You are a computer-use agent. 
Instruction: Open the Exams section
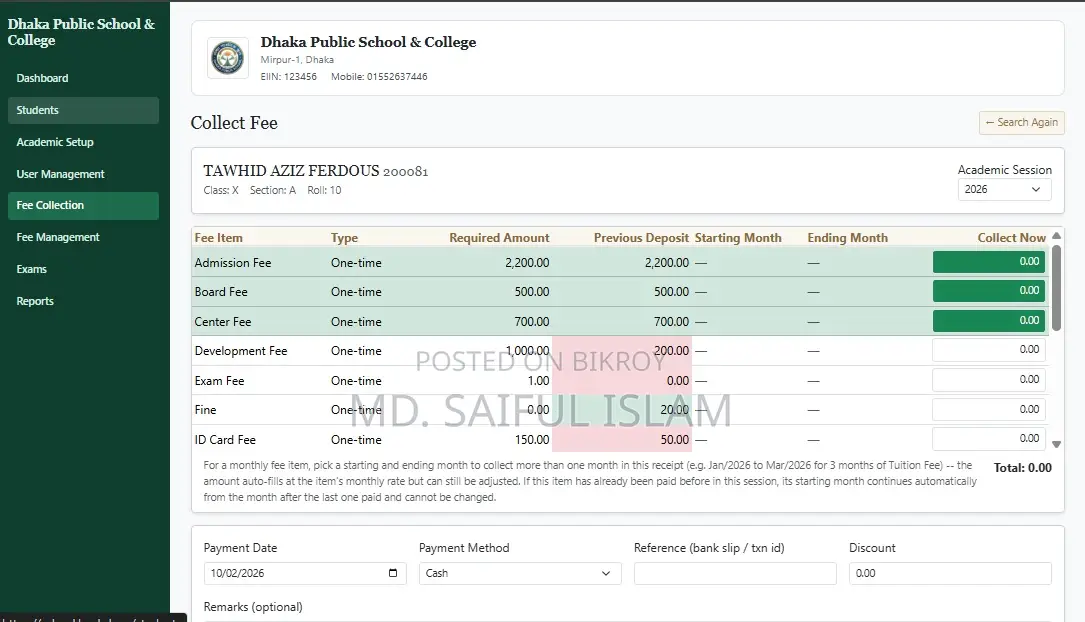click(83, 269)
